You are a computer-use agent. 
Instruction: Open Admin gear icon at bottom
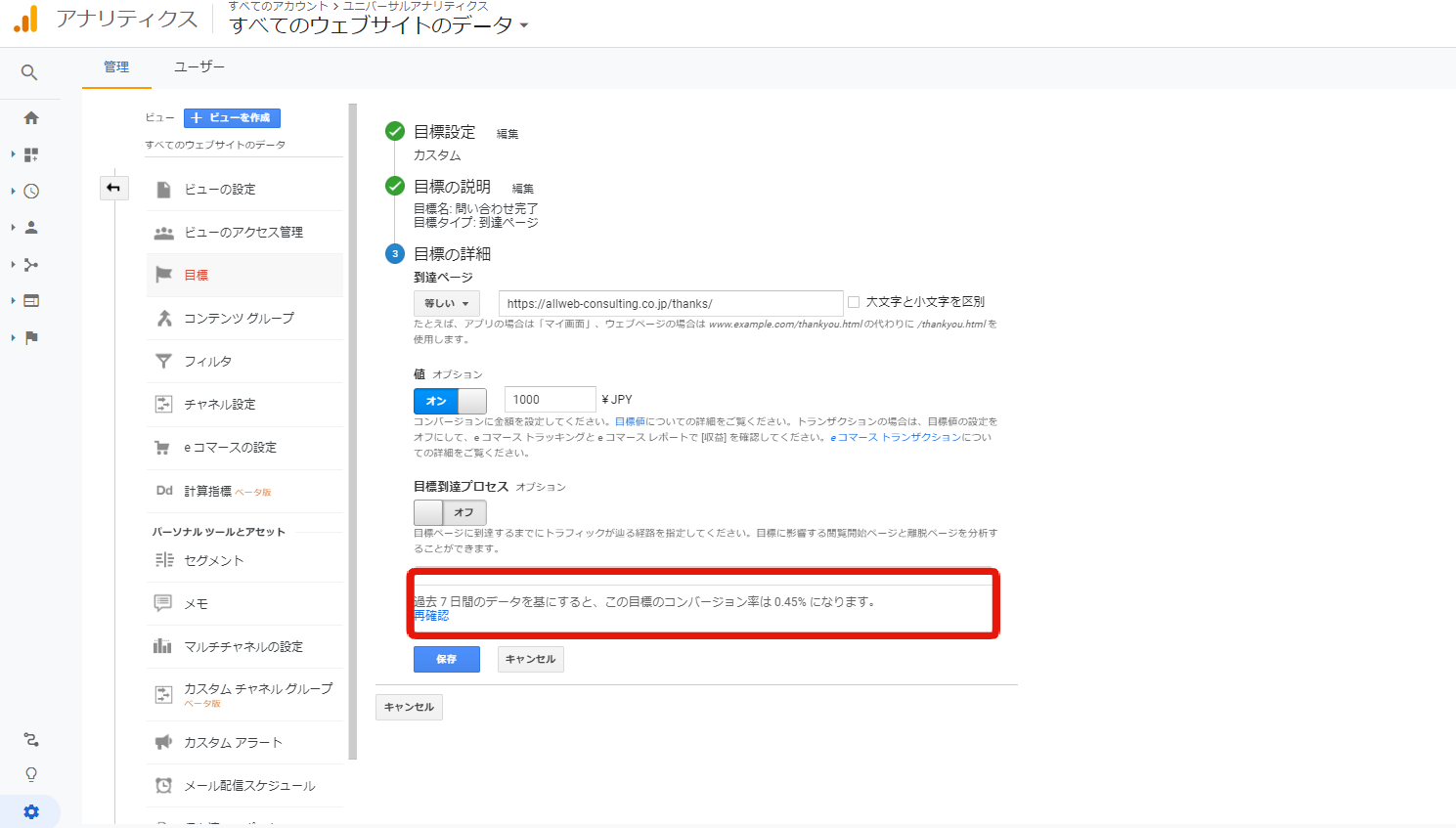click(31, 811)
